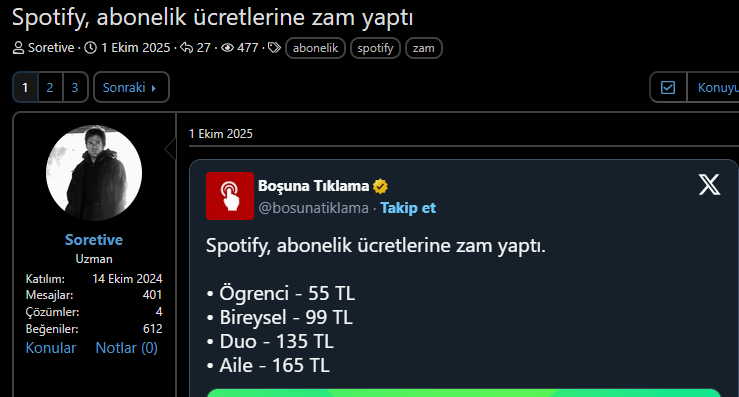The image size is (739, 397).
Task: Open Notlar (0) for Soretive
Action: [x=126, y=348]
